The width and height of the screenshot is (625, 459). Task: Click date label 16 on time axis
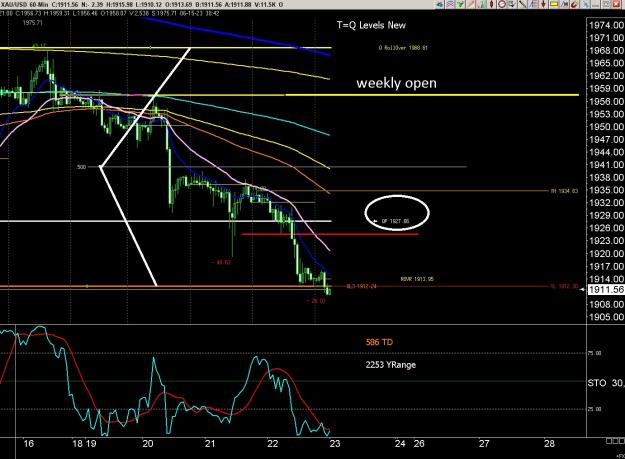pos(28,443)
